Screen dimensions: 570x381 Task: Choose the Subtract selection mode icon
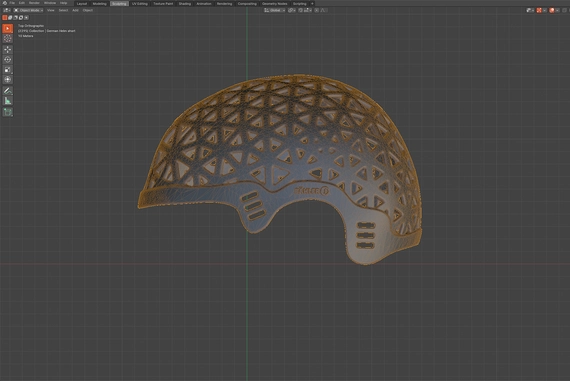pyautogui.click(x=16, y=17)
